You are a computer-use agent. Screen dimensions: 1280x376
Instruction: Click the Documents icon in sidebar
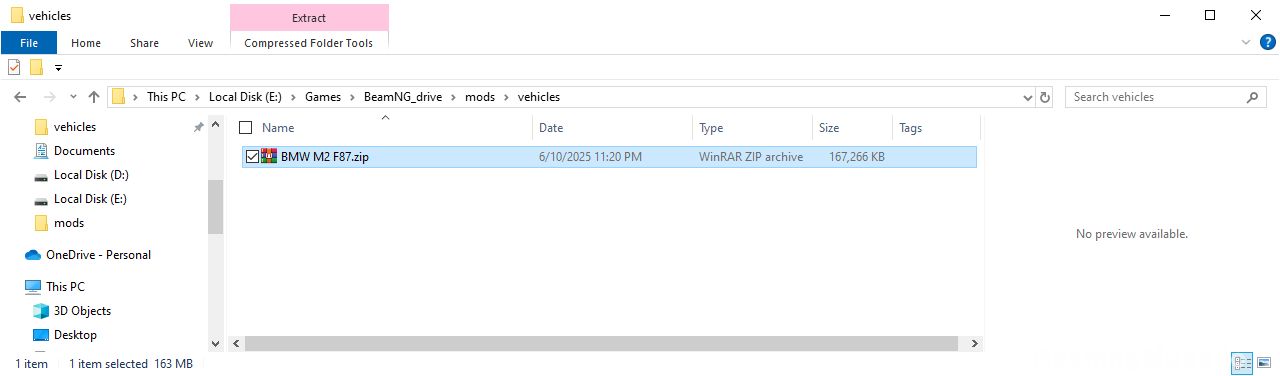(41, 151)
